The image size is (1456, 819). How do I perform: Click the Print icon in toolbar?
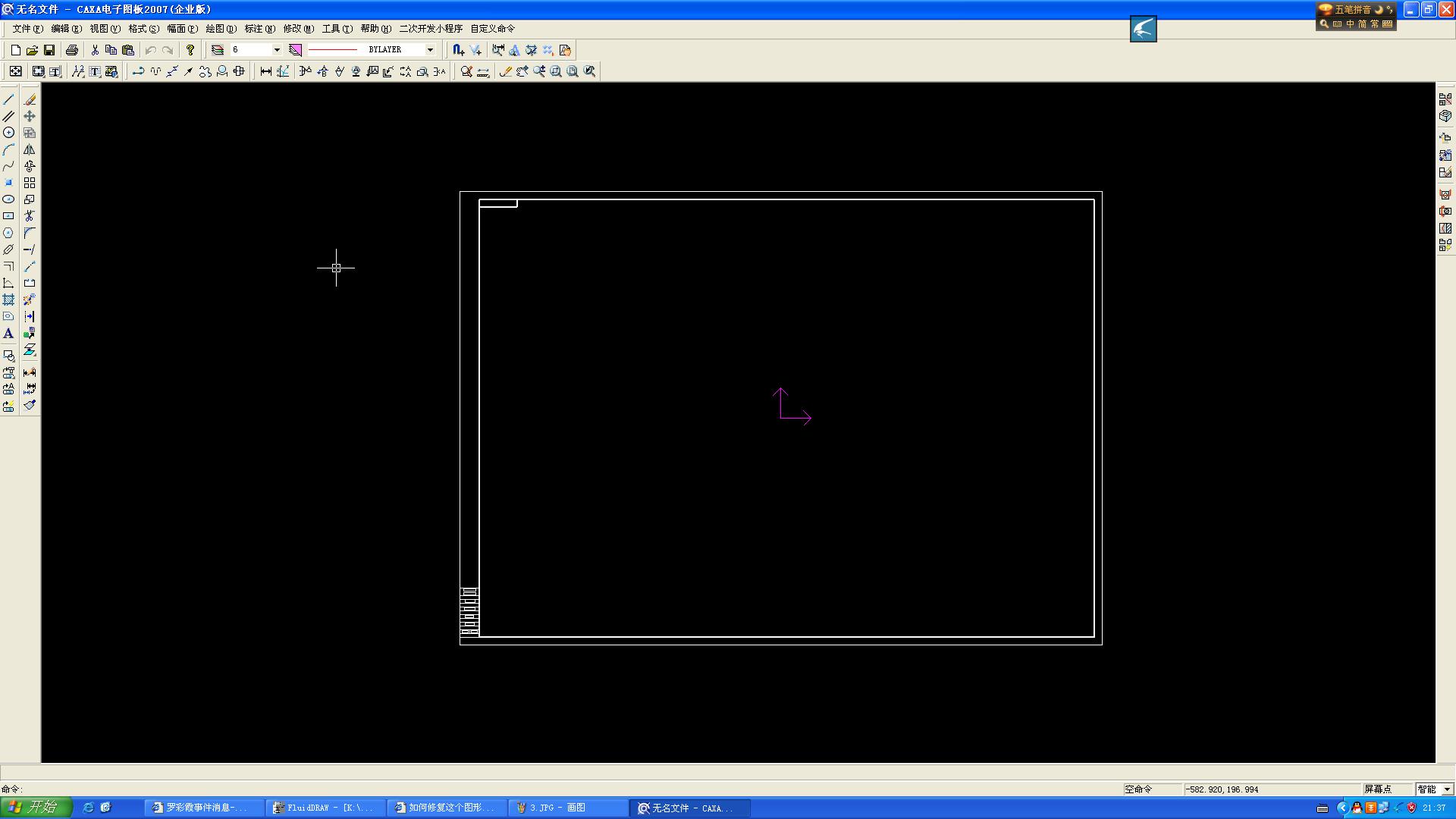pos(72,50)
